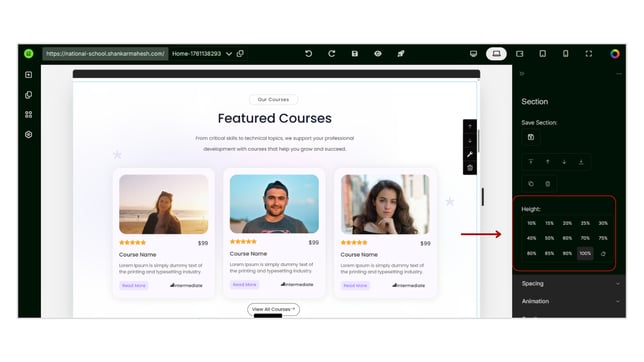
Task: Click the Our Courses badge
Action: click(274, 99)
